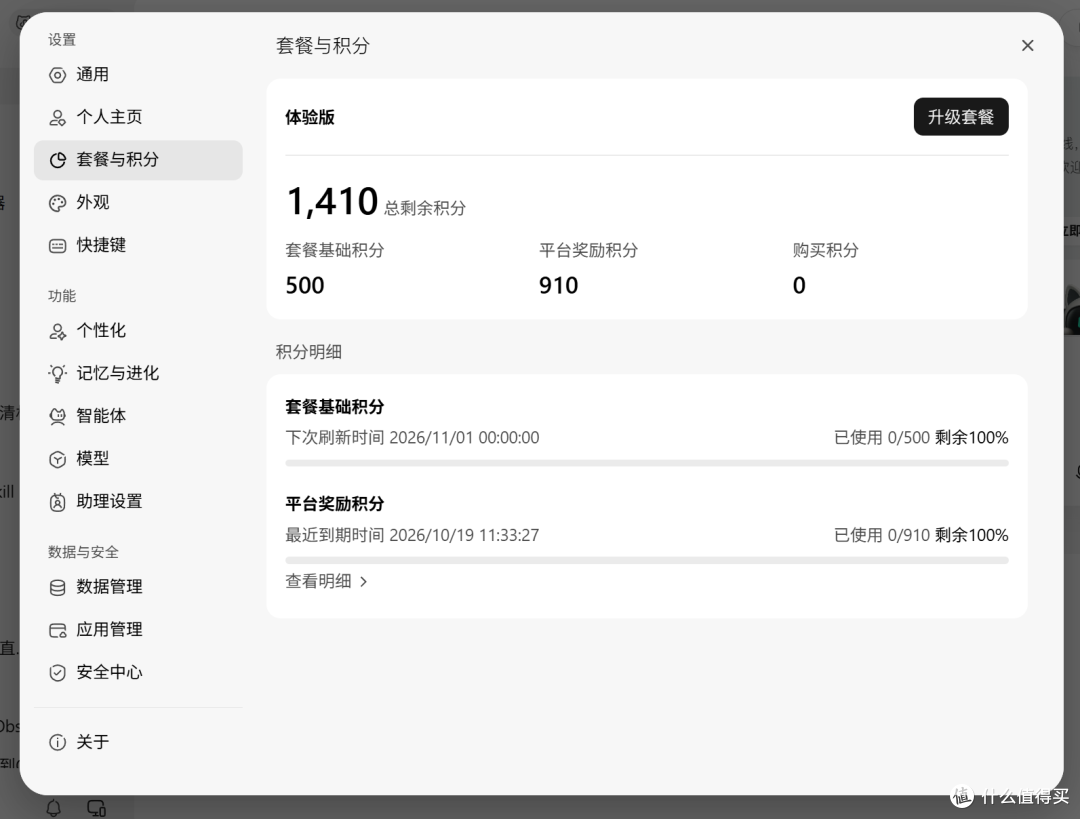Close the settings dialog with X
The height and width of the screenshot is (819, 1080).
1027,45
